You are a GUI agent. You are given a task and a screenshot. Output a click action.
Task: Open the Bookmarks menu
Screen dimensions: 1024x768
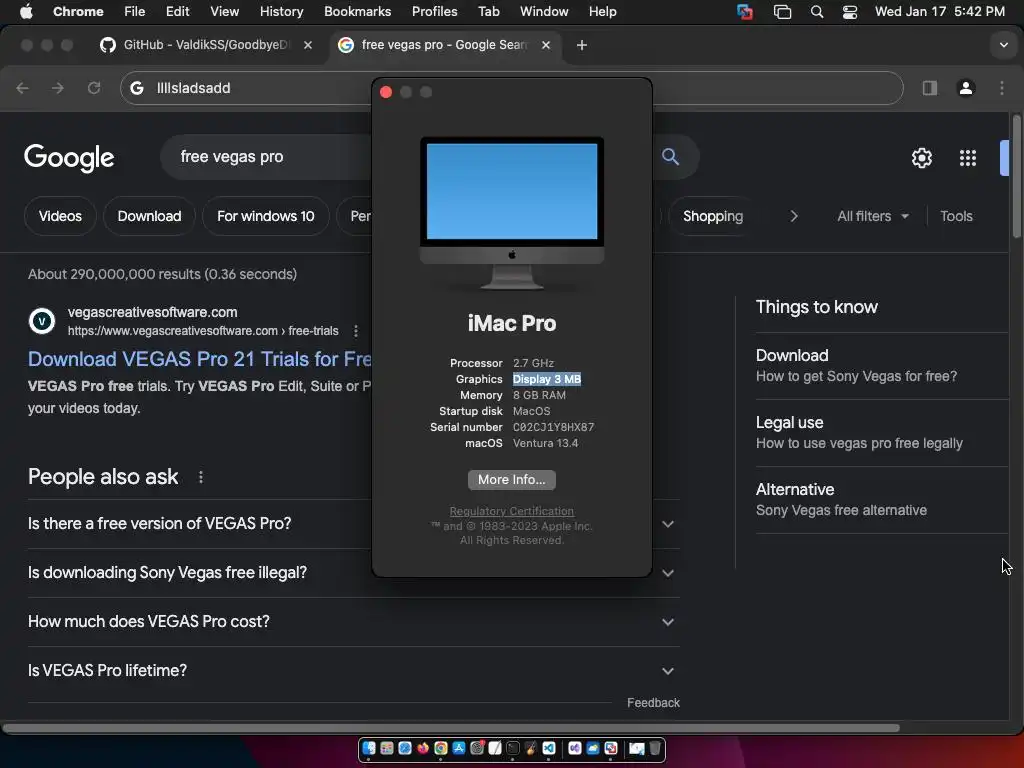tap(357, 12)
